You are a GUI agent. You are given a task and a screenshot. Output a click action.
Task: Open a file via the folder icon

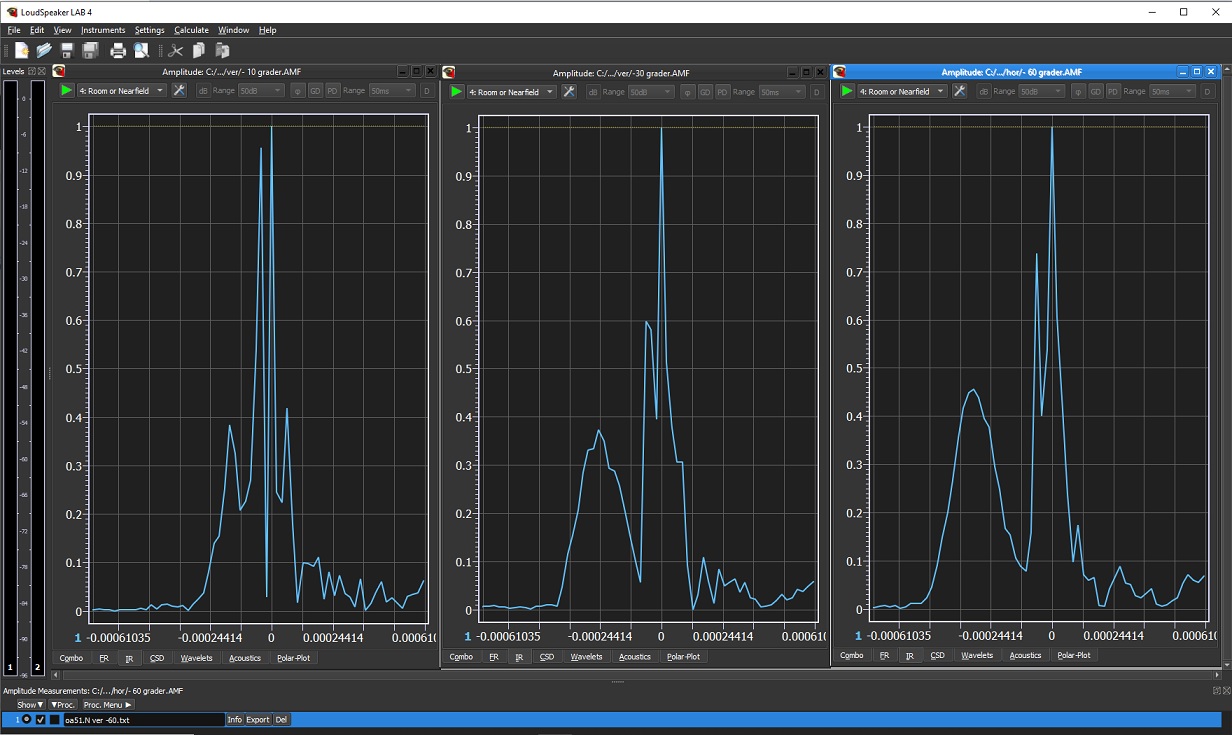click(x=44, y=50)
